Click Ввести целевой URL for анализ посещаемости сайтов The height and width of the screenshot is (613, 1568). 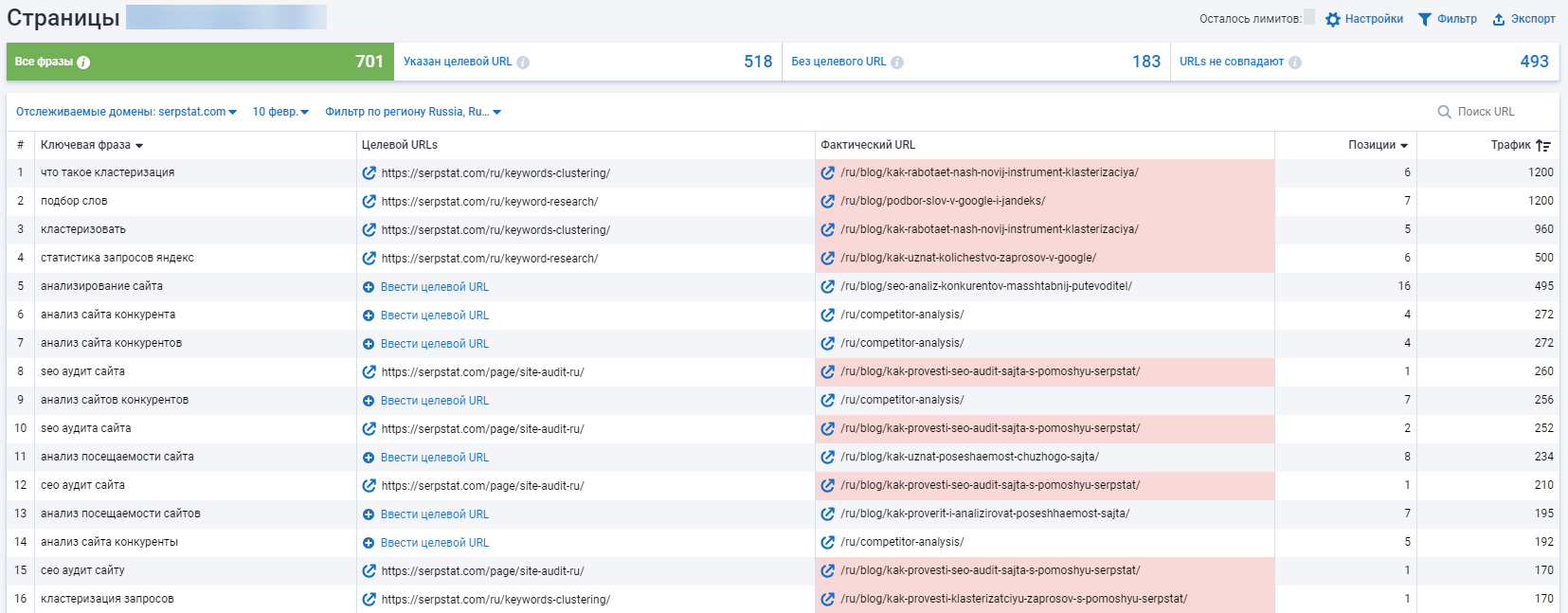point(435,514)
